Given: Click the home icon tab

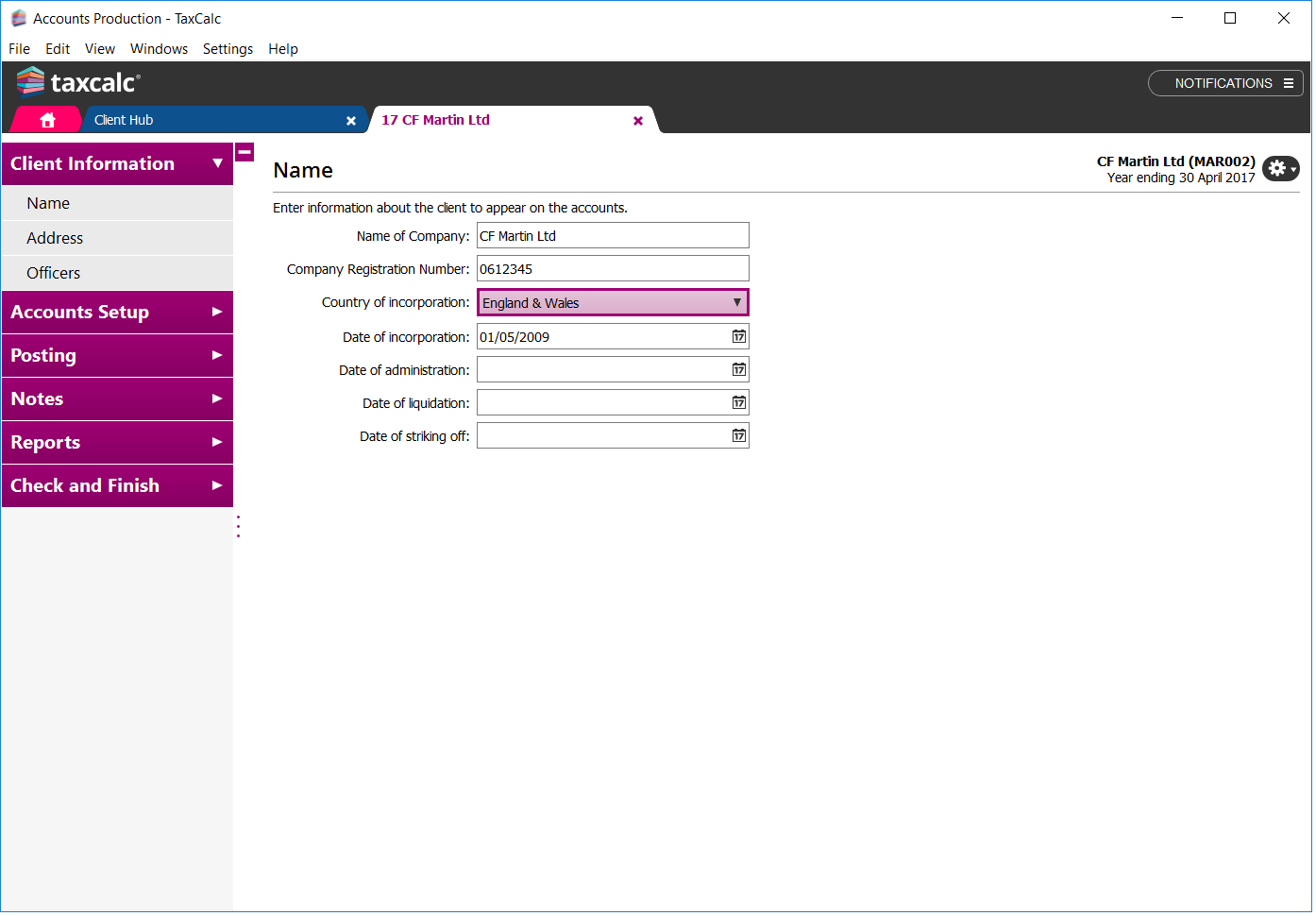Looking at the screenshot, I should tap(47, 120).
